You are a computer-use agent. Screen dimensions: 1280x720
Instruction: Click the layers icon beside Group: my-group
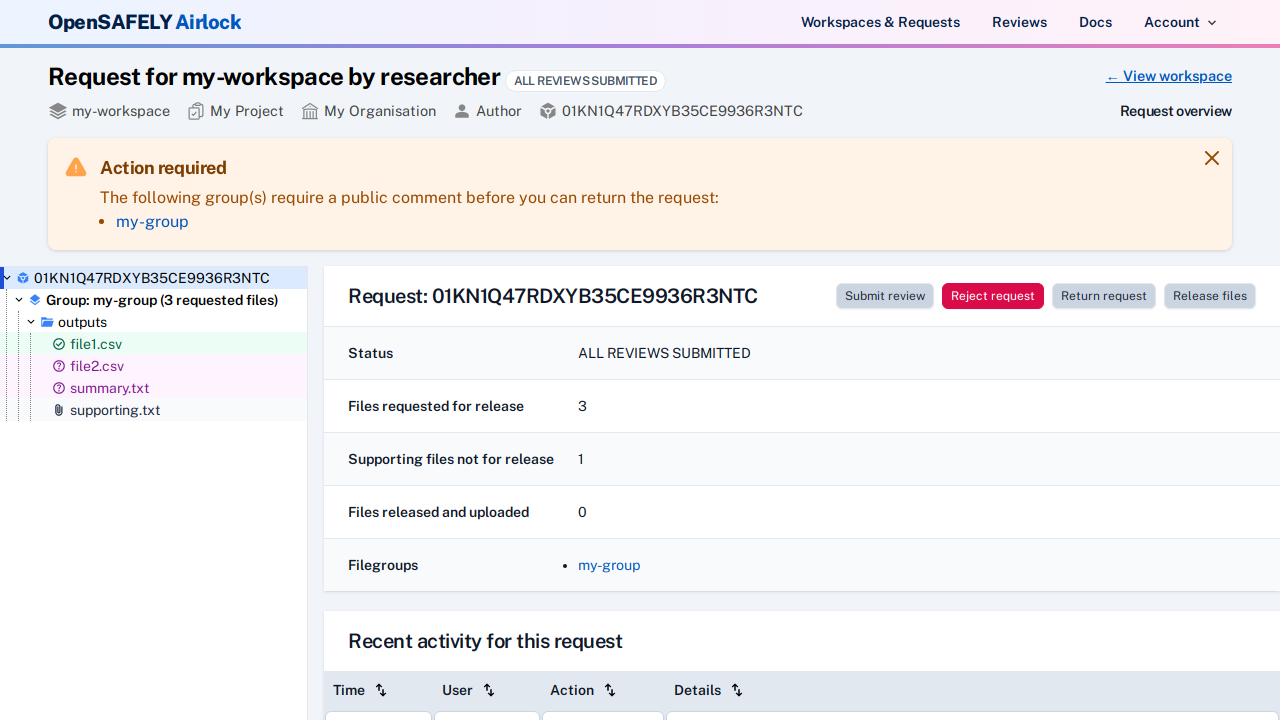pos(35,300)
